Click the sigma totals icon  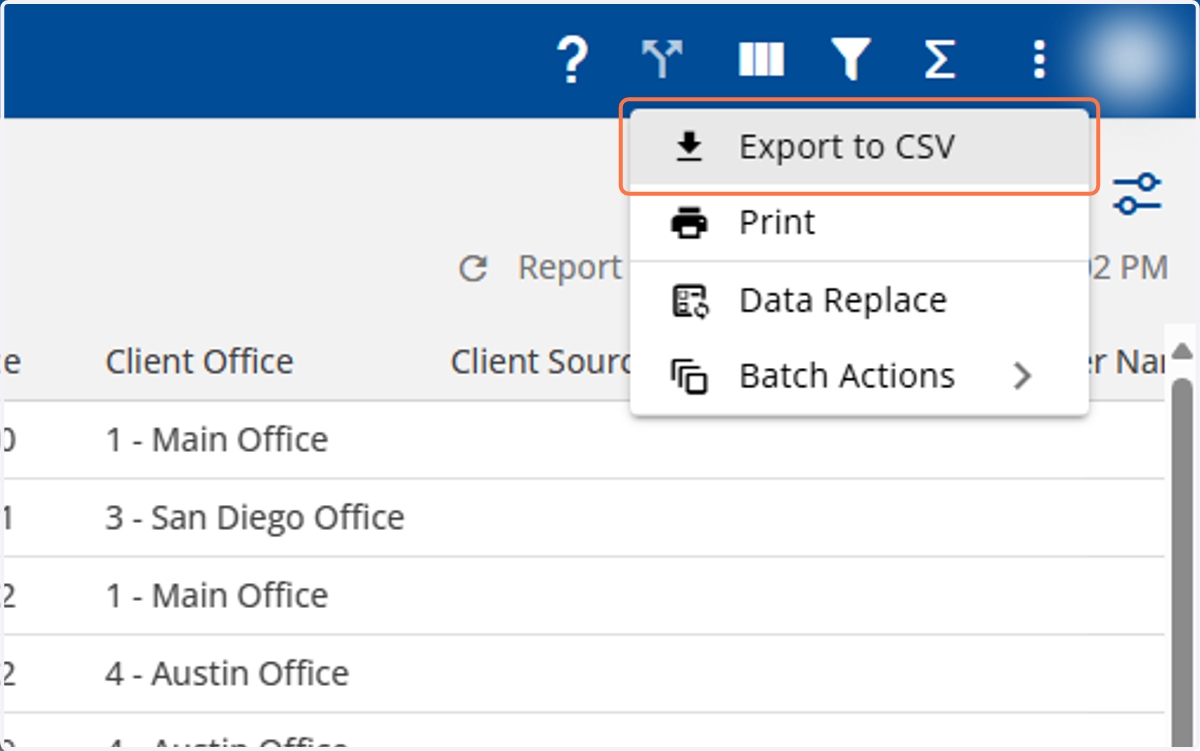tap(939, 60)
